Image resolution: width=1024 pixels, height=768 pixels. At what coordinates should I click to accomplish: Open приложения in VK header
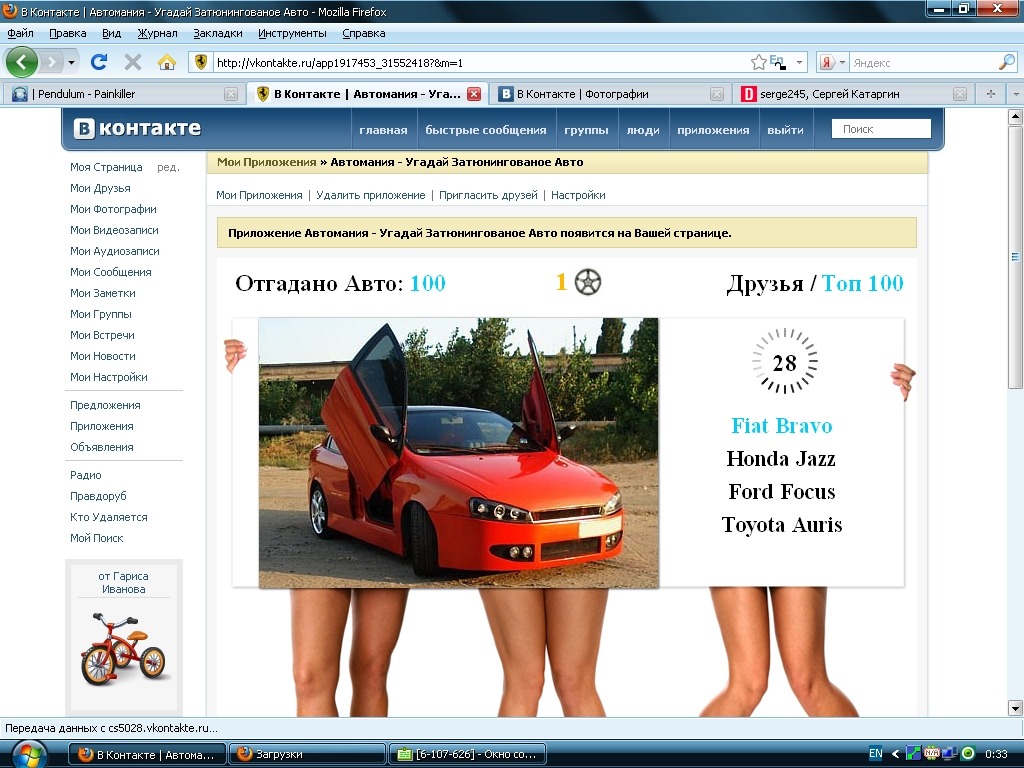(713, 130)
